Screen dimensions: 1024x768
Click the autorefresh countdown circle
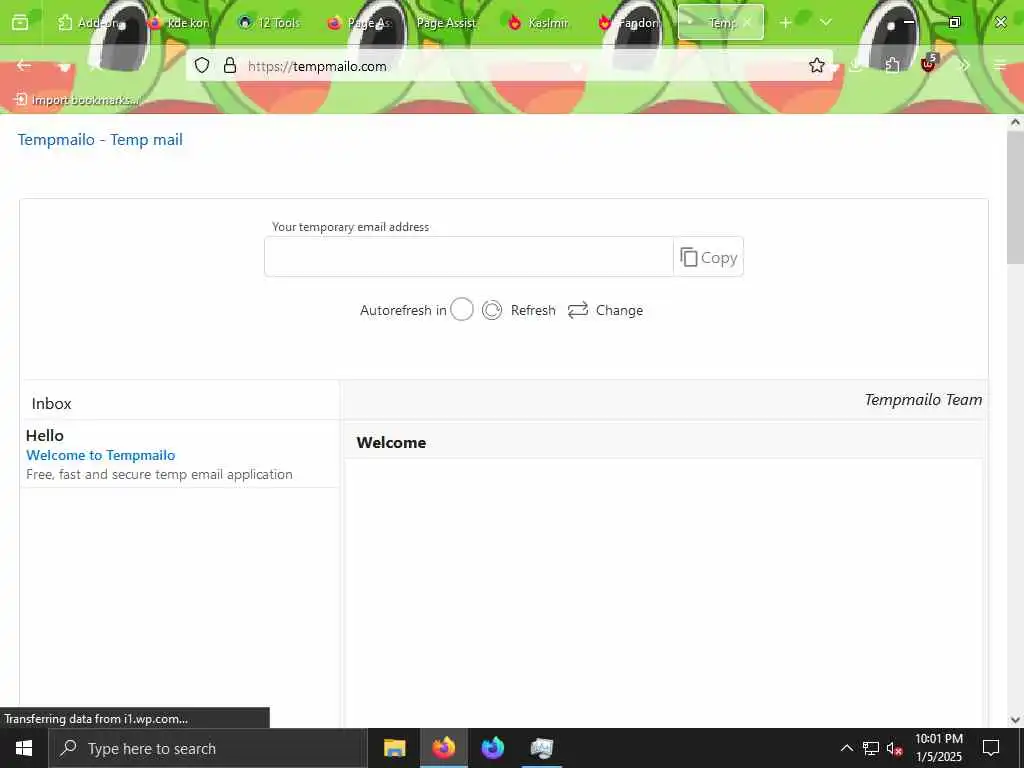click(462, 310)
